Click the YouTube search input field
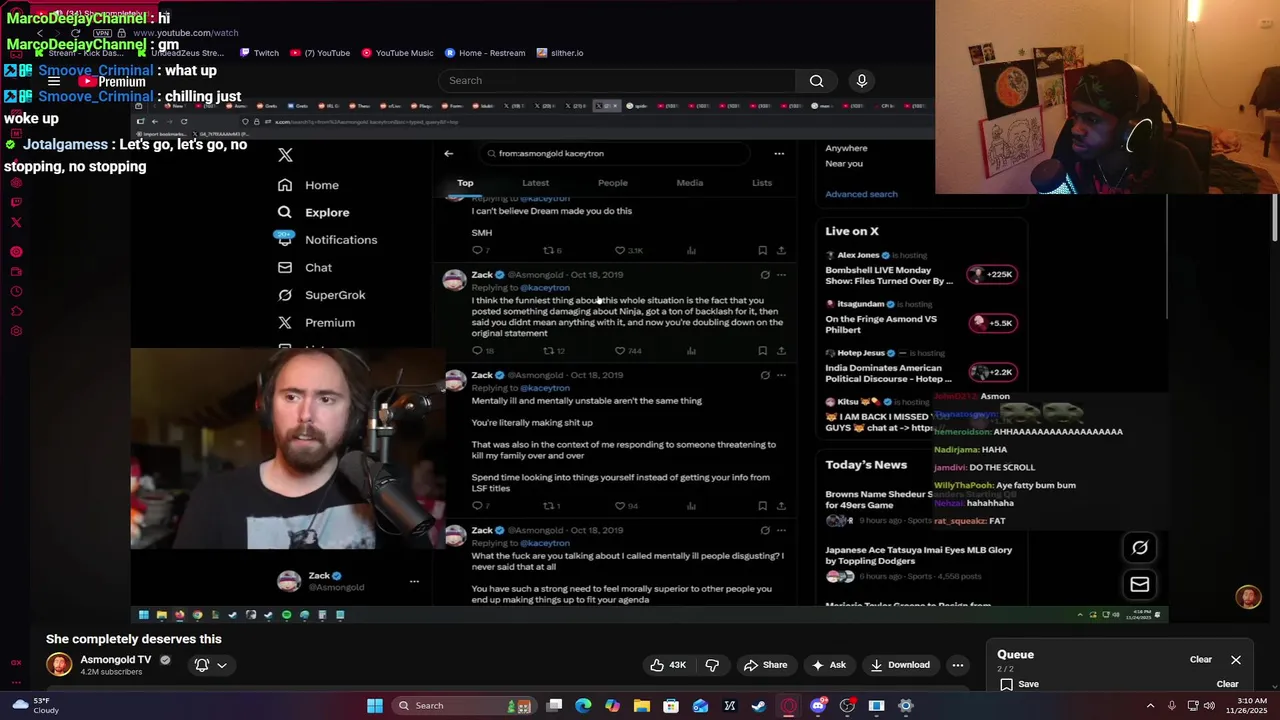Screen dimensions: 1280x720 point(617,81)
